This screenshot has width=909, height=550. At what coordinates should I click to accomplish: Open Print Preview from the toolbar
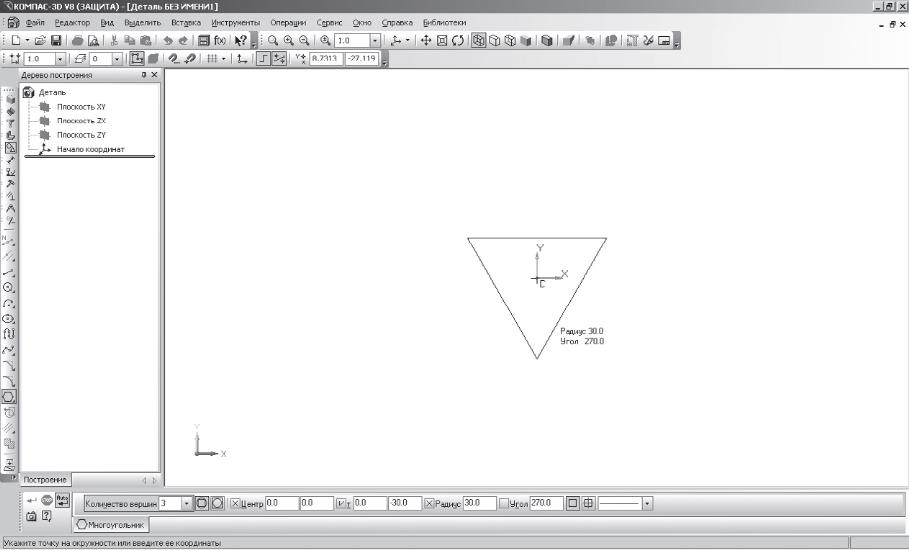[x=93, y=41]
